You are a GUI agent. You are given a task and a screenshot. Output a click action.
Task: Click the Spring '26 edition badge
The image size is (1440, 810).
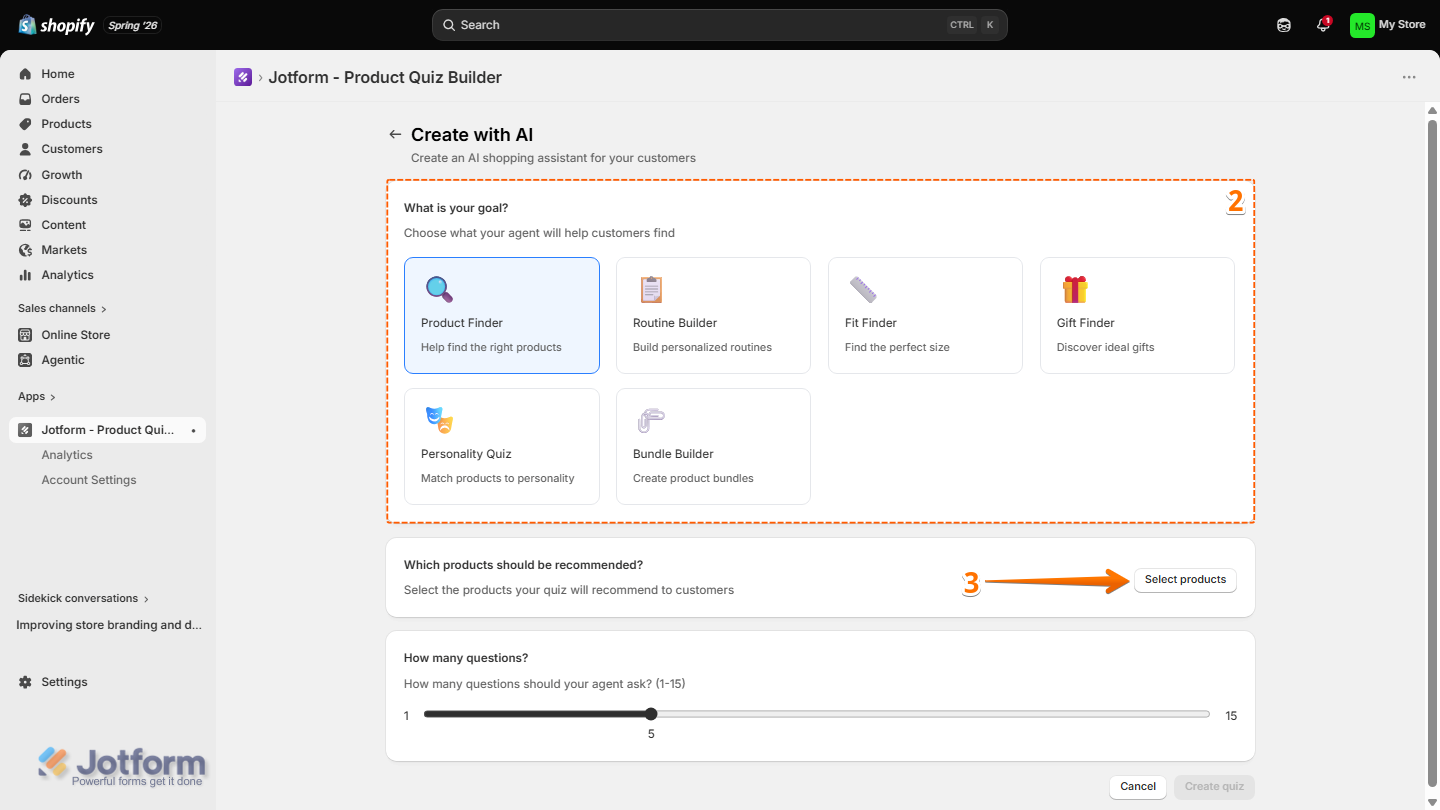point(133,25)
